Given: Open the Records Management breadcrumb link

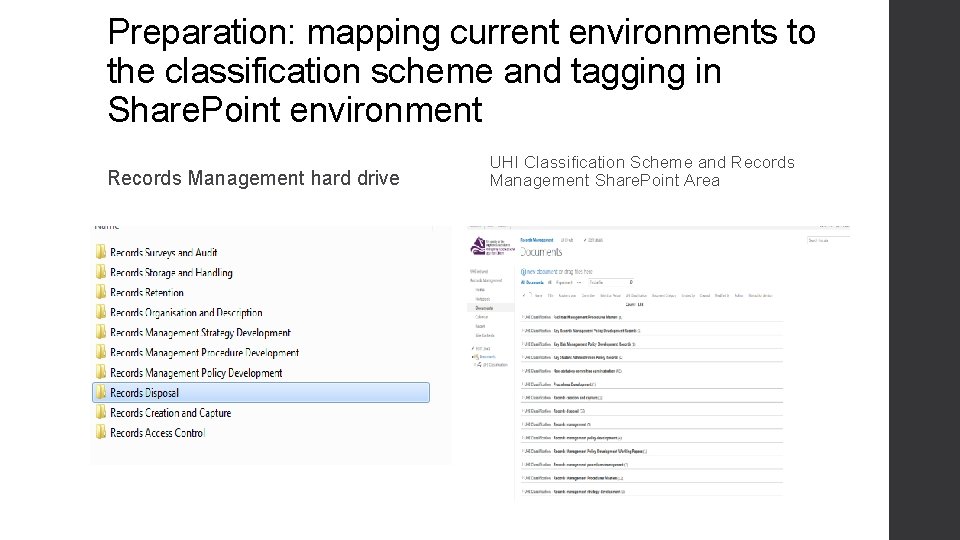Looking at the screenshot, I should point(536,240).
